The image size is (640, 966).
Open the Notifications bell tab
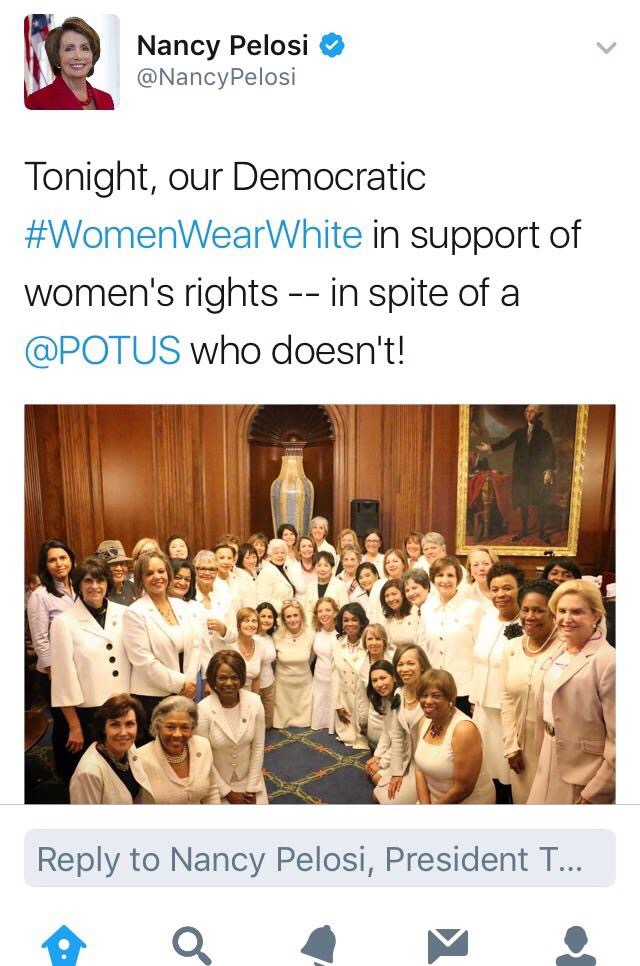320,946
